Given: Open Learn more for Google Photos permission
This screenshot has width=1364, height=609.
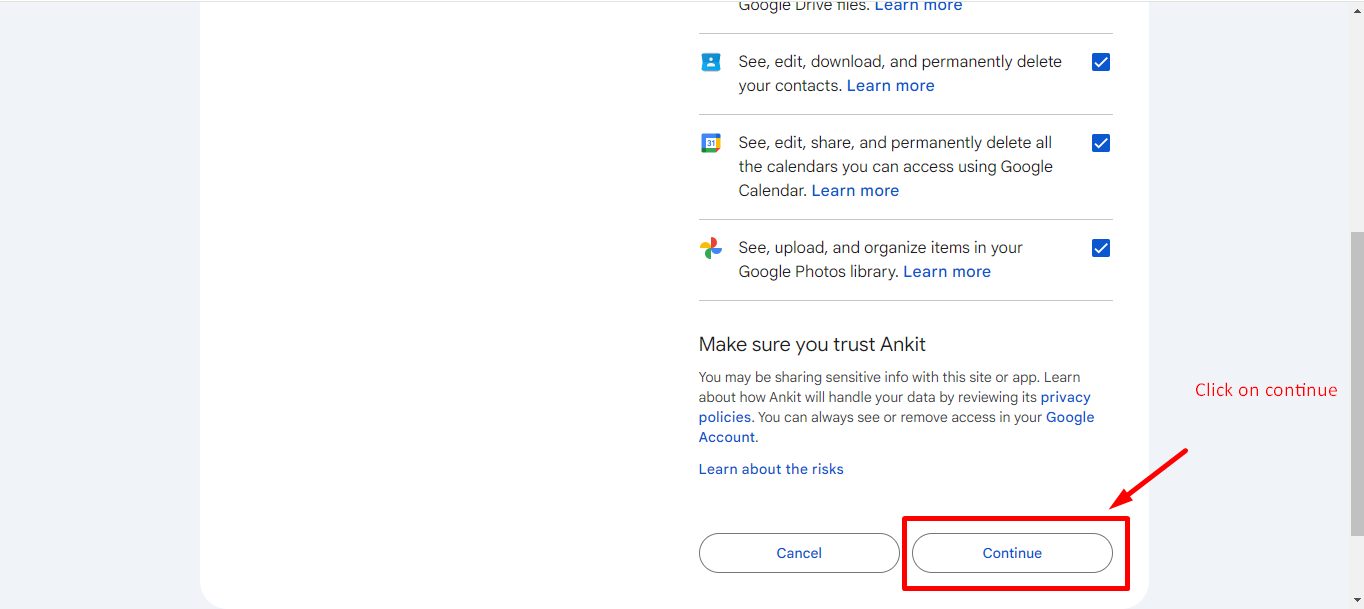Looking at the screenshot, I should 946,272.
